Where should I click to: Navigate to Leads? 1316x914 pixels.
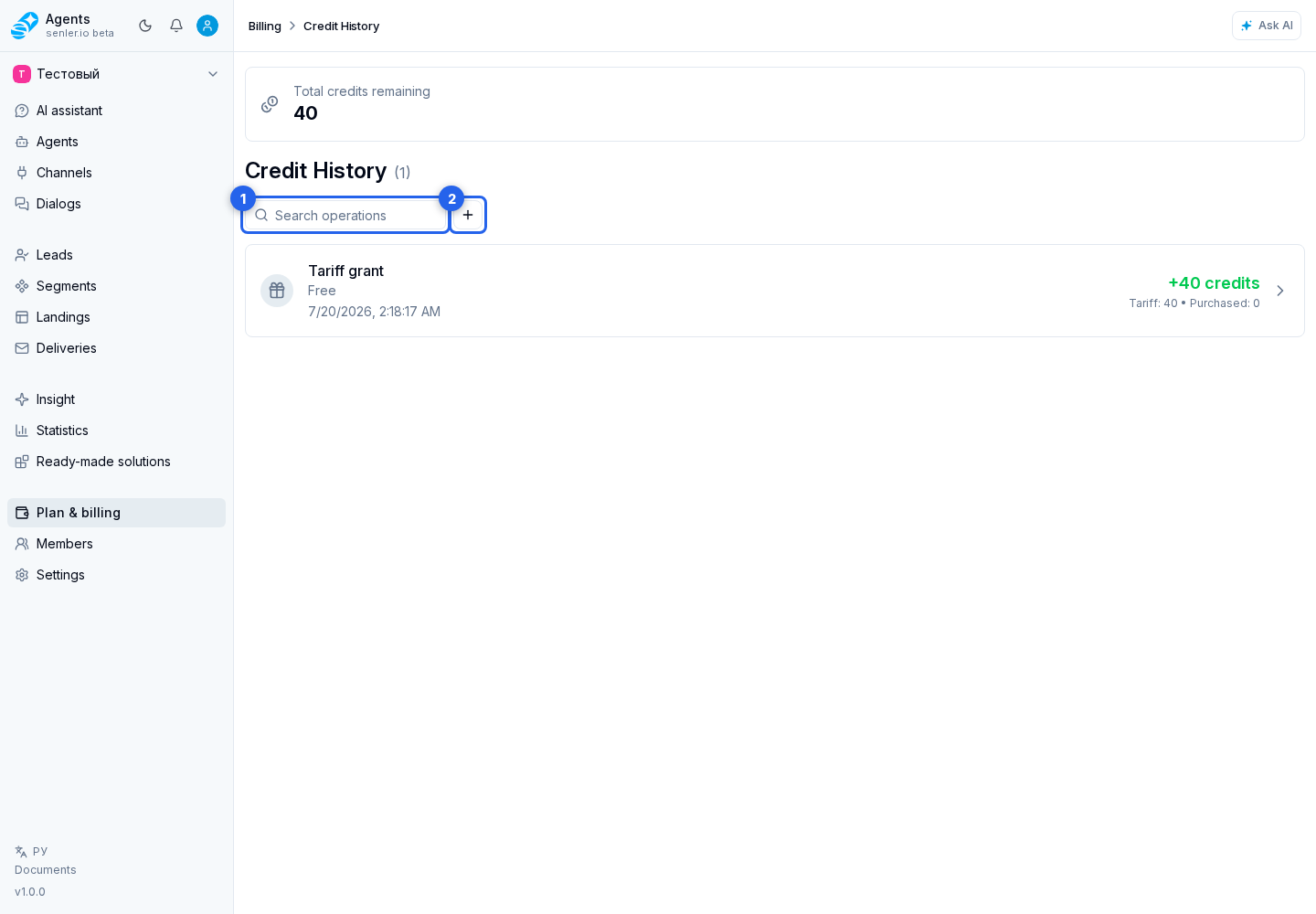pyautogui.click(x=116, y=255)
